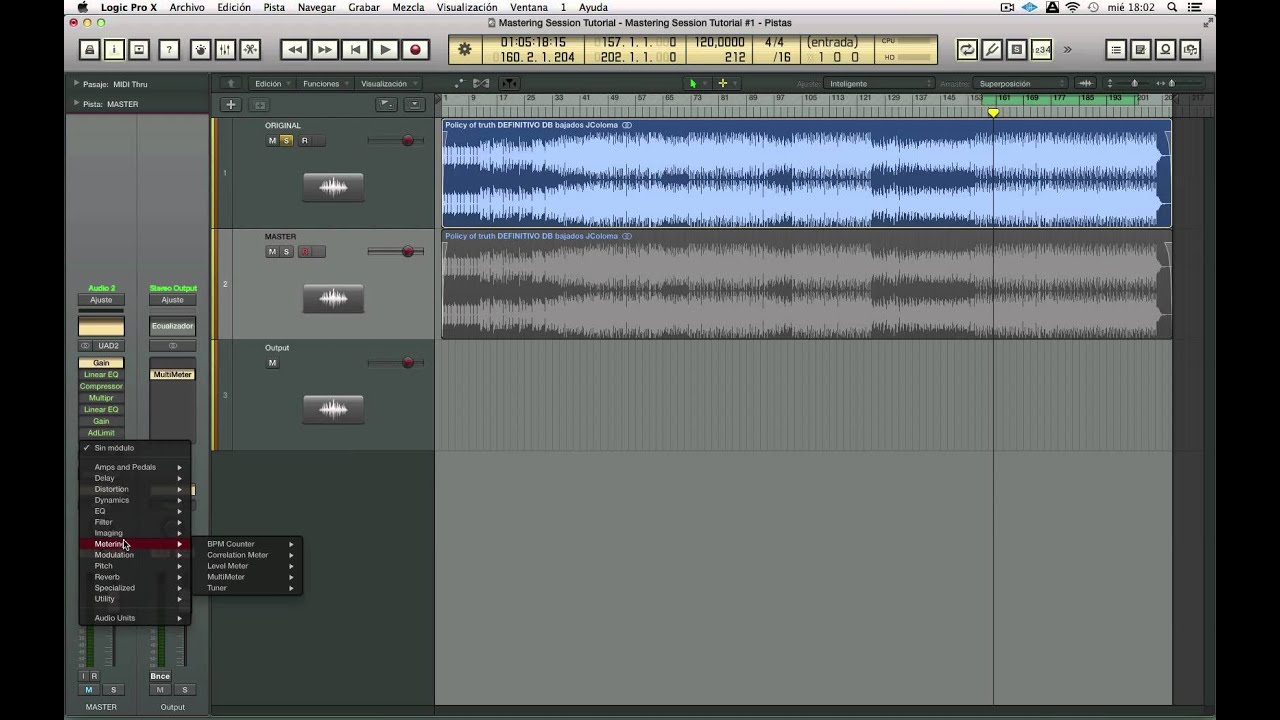Viewport: 1280px width, 720px height.
Task: Expand the Pasaje: MIDI Thru disclosure triangle
Action: pos(76,84)
